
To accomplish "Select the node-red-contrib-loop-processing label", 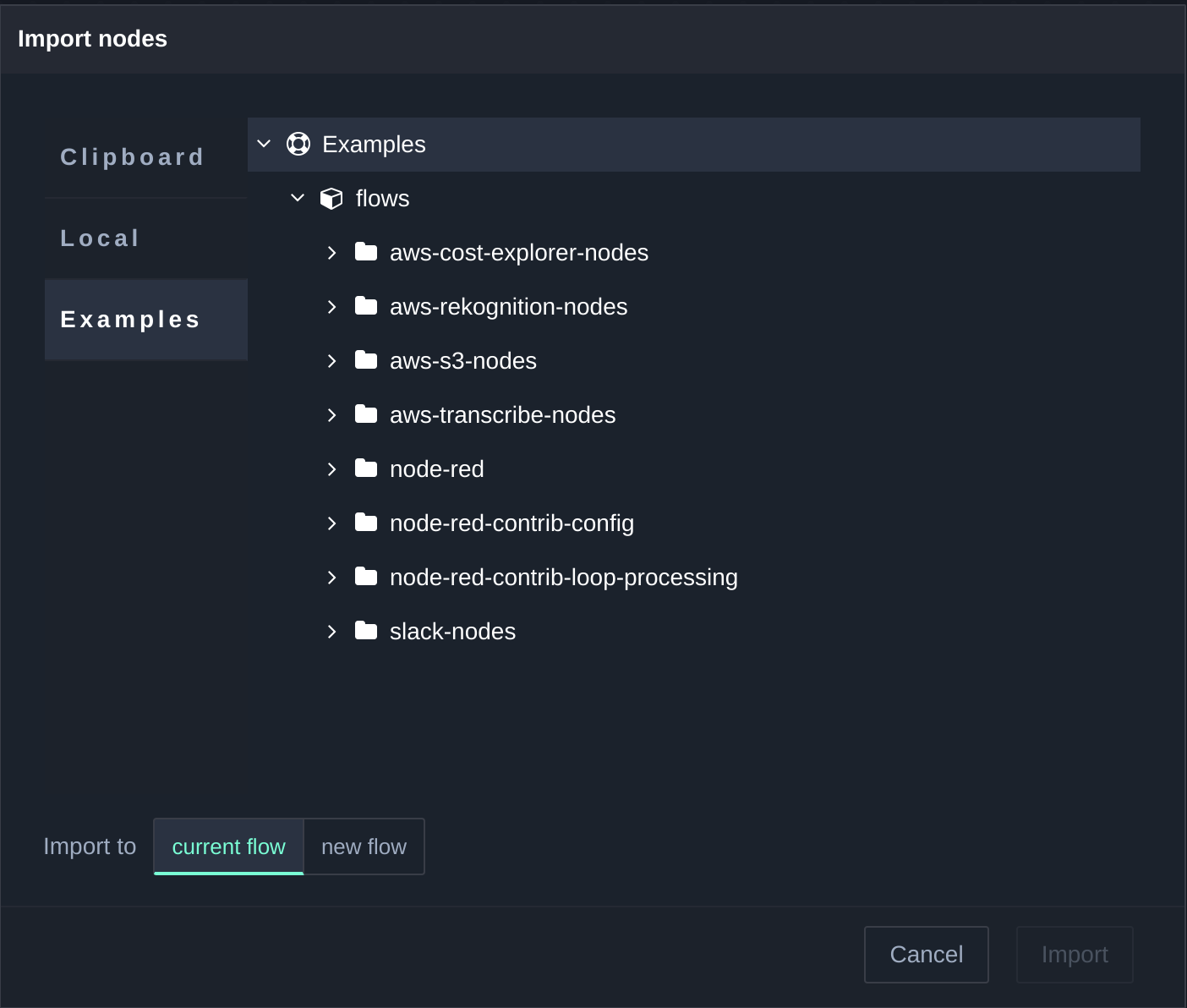I will point(563,578).
